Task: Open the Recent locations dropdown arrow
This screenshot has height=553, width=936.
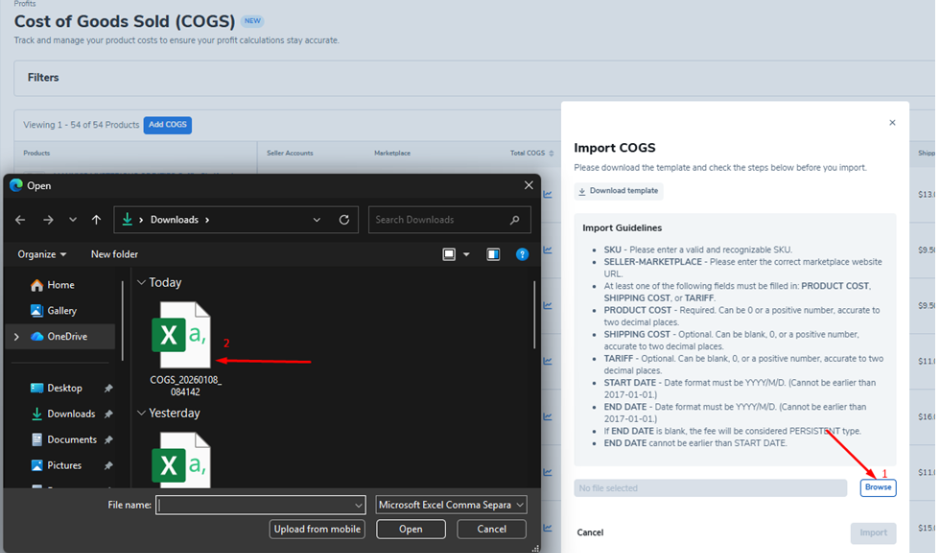Action: pyautogui.click(x=73, y=220)
